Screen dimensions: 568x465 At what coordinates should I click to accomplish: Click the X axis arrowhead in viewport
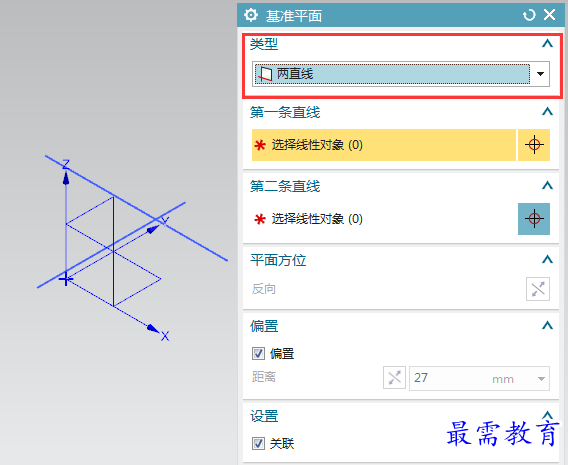pos(153,328)
